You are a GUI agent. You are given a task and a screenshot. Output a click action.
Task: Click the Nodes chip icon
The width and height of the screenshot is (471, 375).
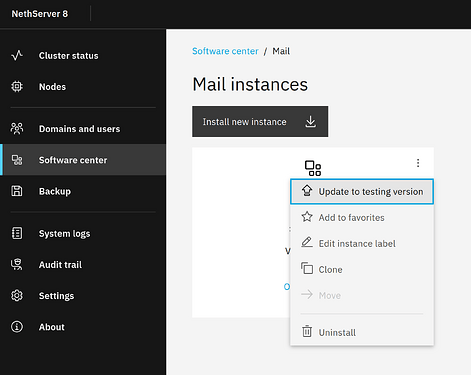[x=17, y=87]
